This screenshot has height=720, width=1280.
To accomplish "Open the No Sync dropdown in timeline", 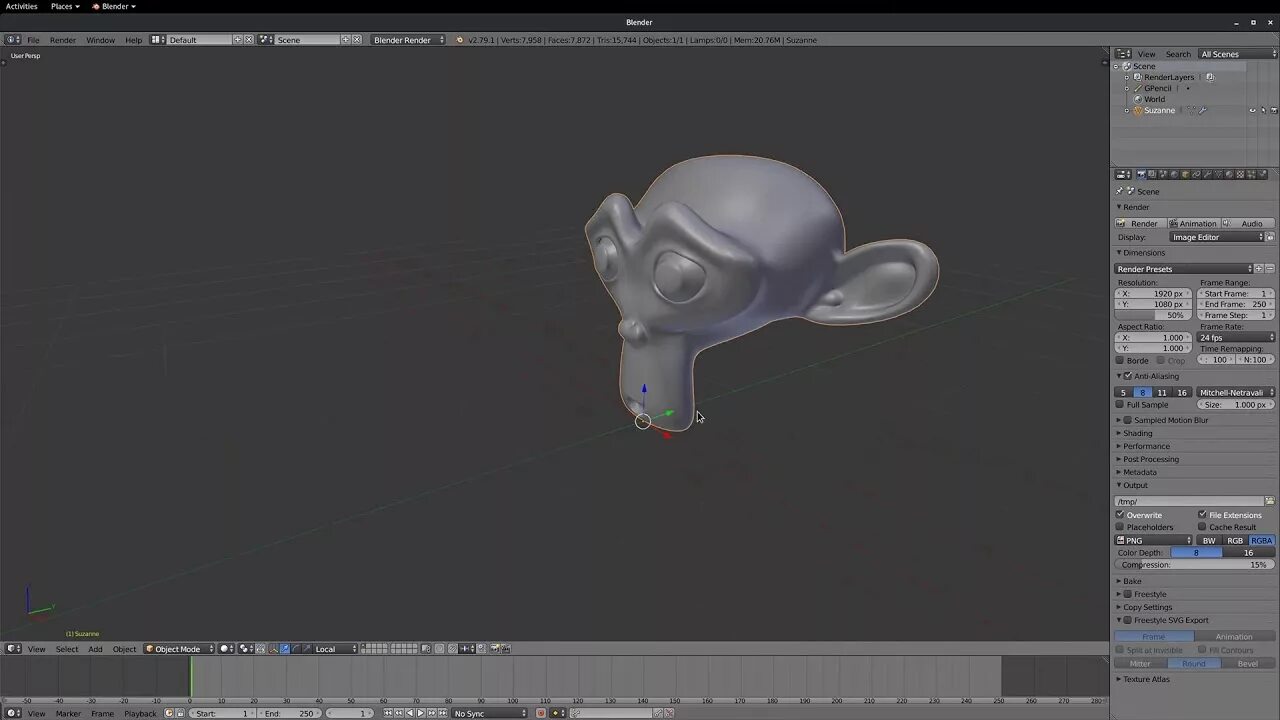I will pyautogui.click(x=490, y=713).
